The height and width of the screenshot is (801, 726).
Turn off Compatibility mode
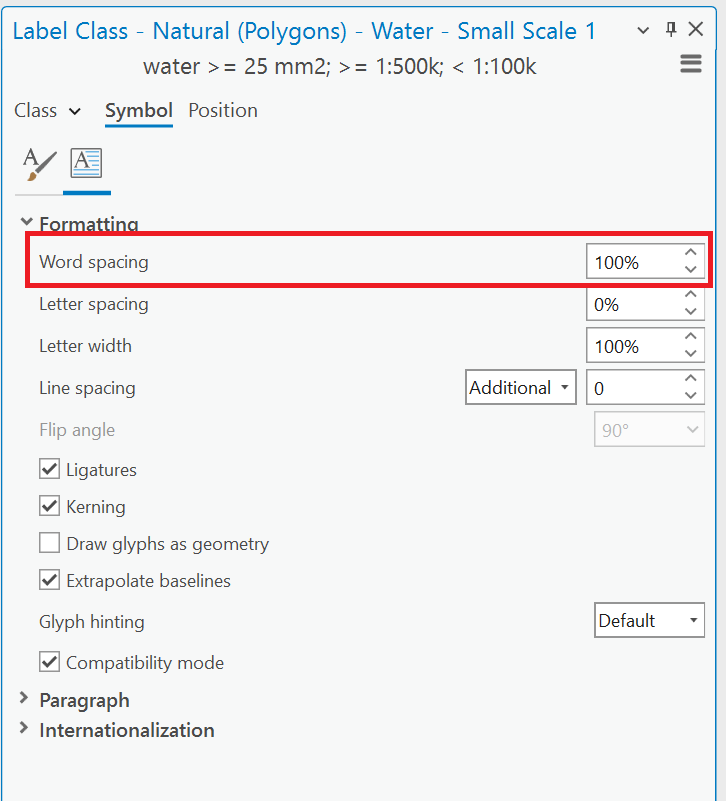coord(49,662)
